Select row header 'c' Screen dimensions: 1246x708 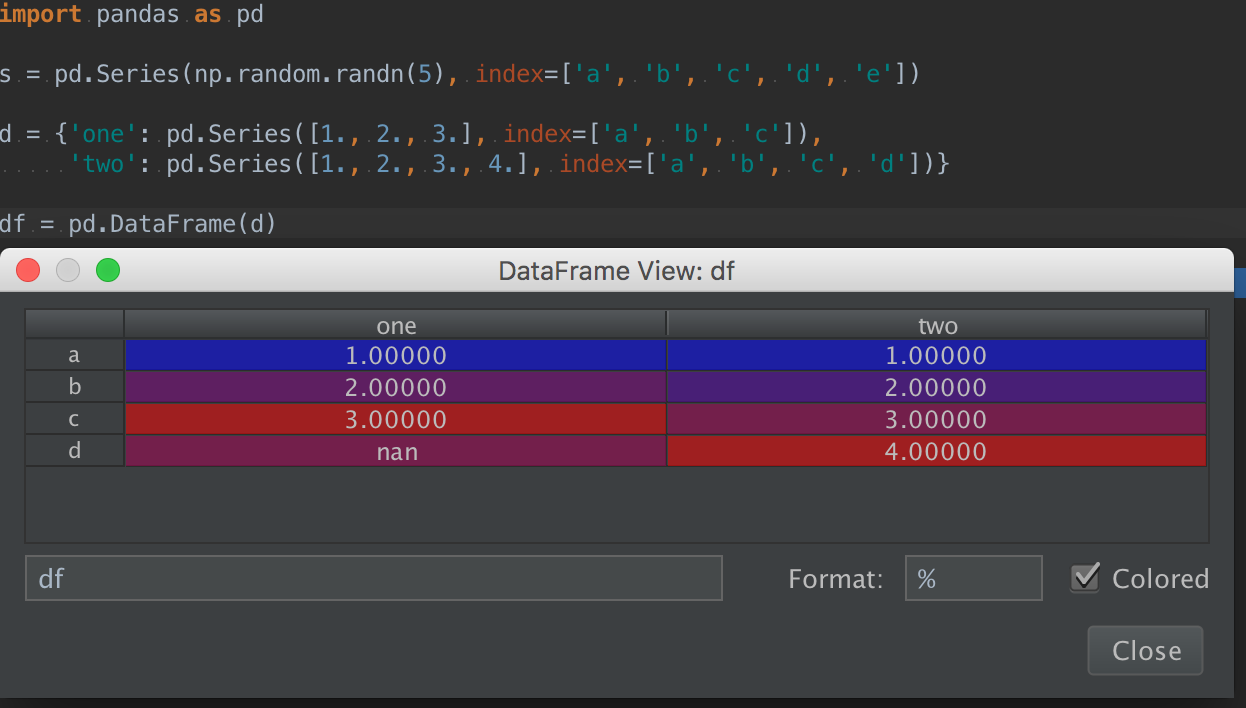[74, 419]
